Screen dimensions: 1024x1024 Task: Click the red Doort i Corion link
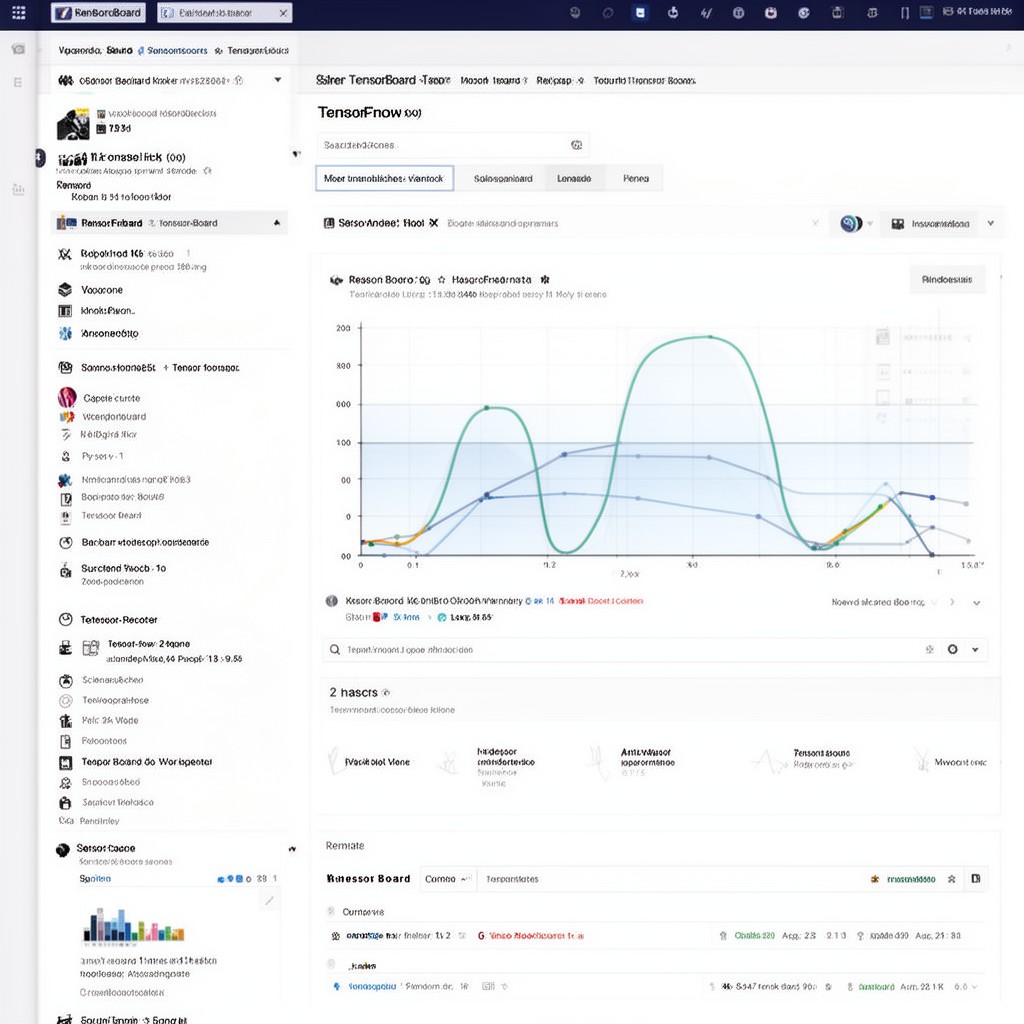[601, 601]
